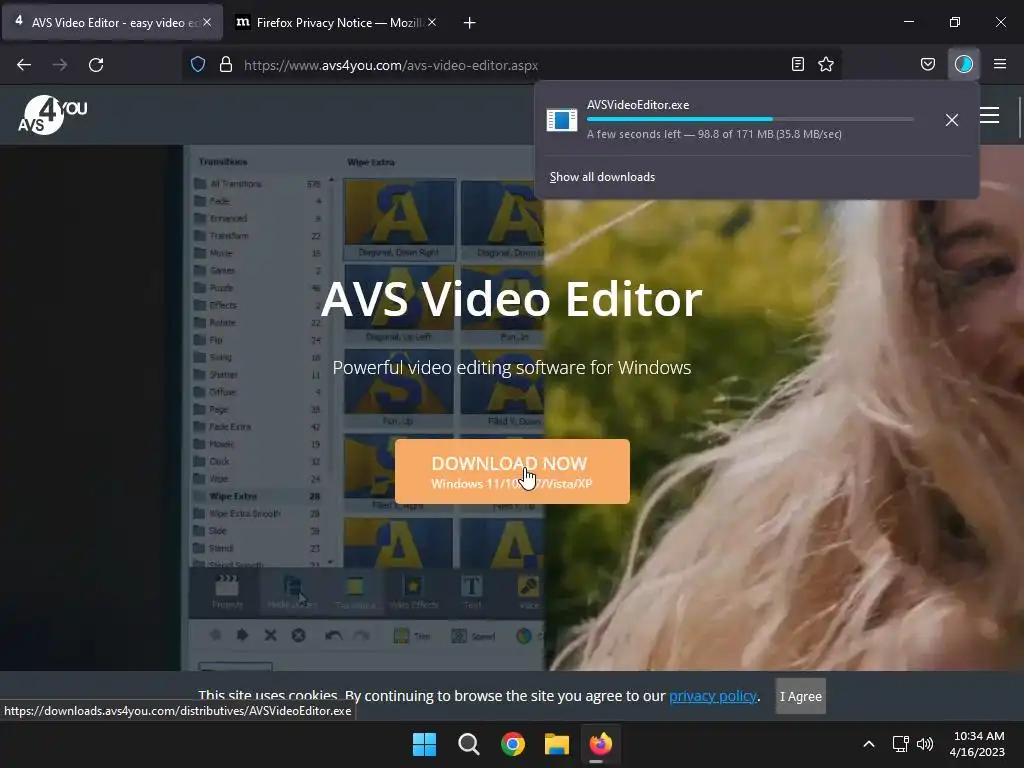Click the AVS Video Editor heading
Image resolution: width=1024 pixels, height=768 pixels.
[511, 299]
